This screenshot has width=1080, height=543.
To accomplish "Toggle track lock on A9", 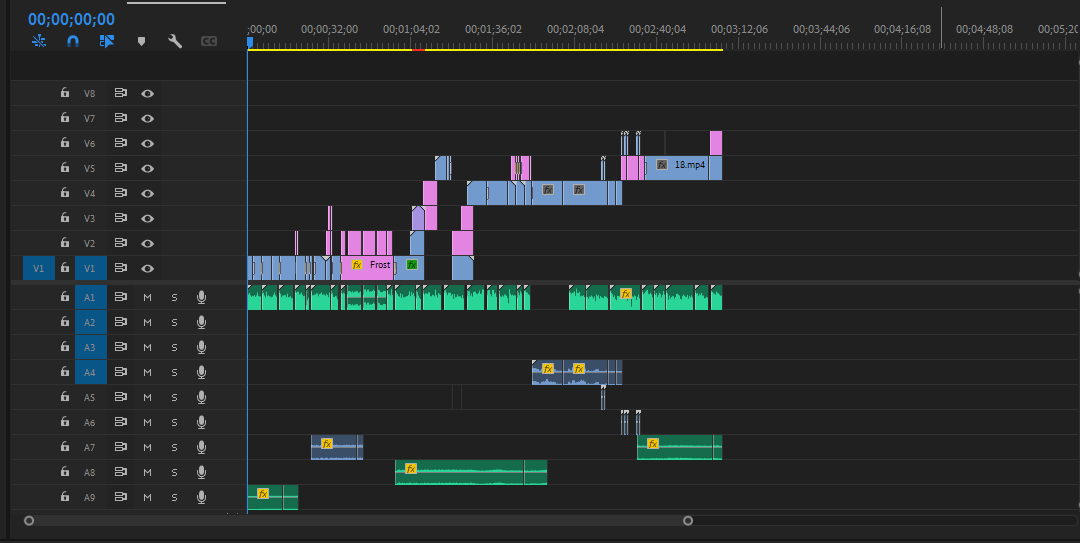I will [x=65, y=497].
